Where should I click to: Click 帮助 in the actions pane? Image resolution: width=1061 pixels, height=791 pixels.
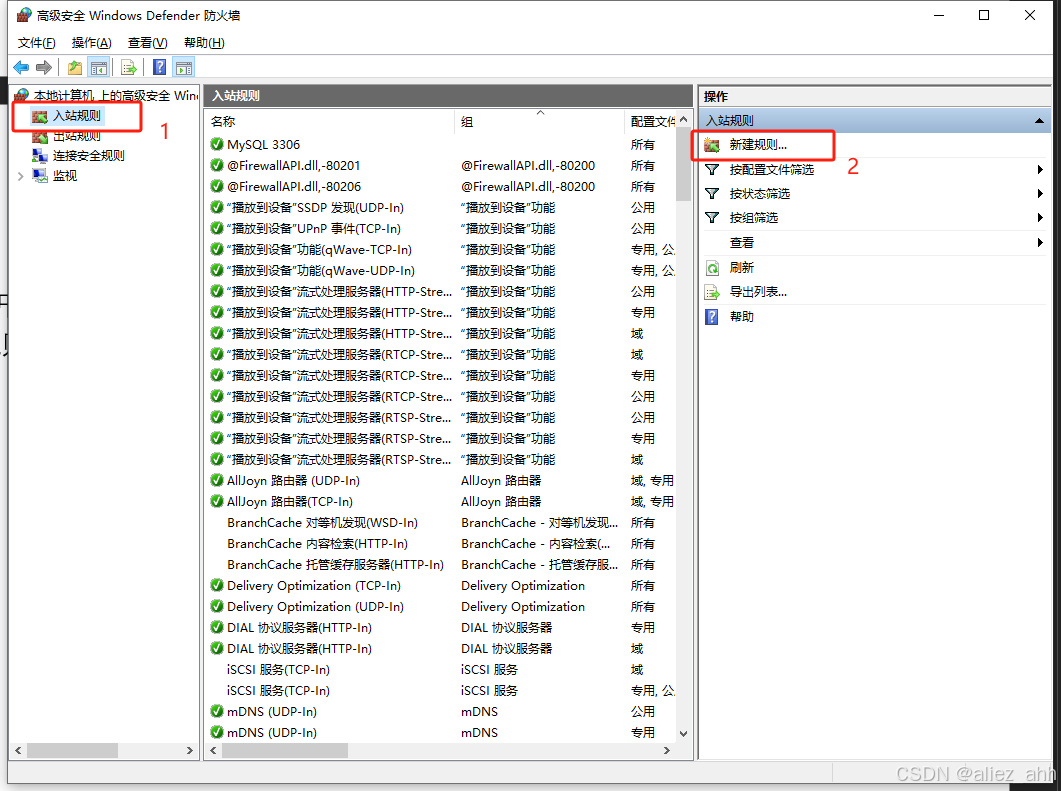[742, 317]
